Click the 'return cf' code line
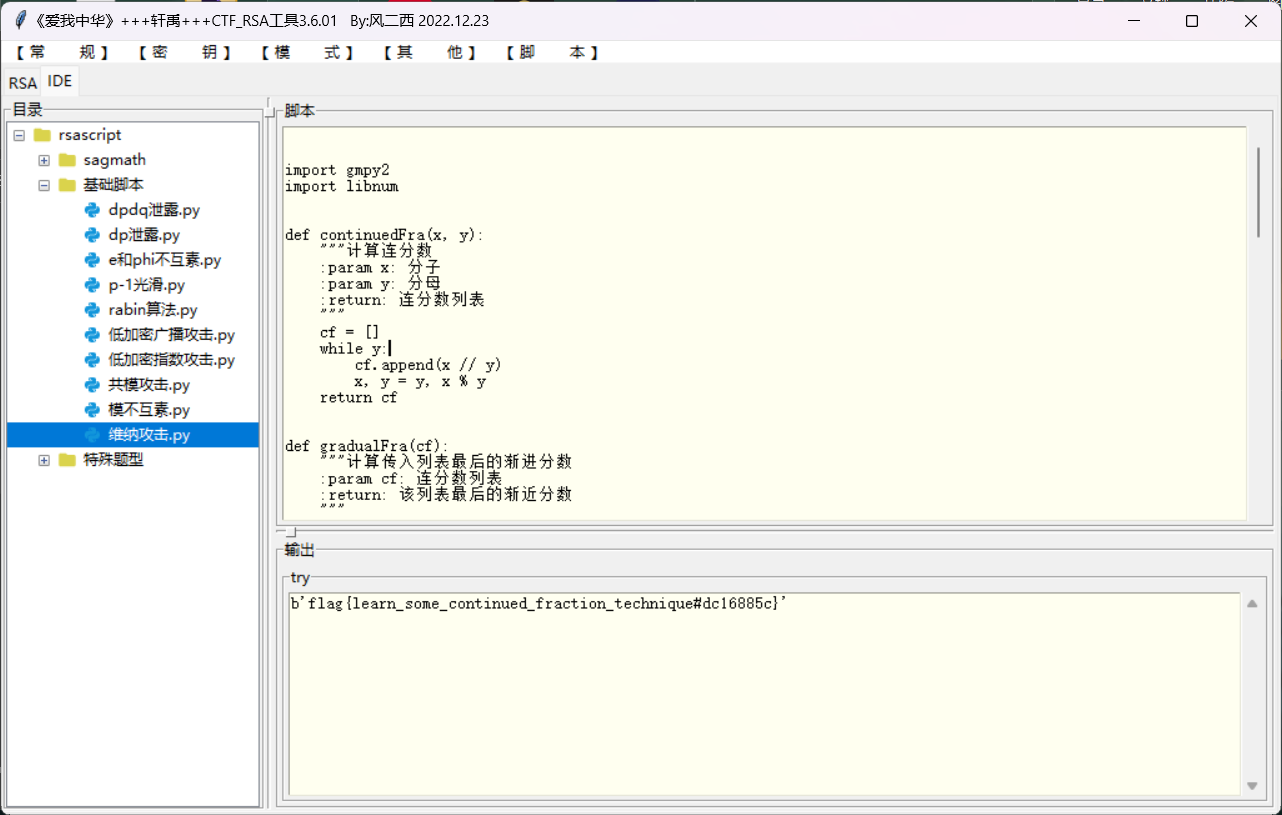The width and height of the screenshot is (1282, 815). coord(358,397)
